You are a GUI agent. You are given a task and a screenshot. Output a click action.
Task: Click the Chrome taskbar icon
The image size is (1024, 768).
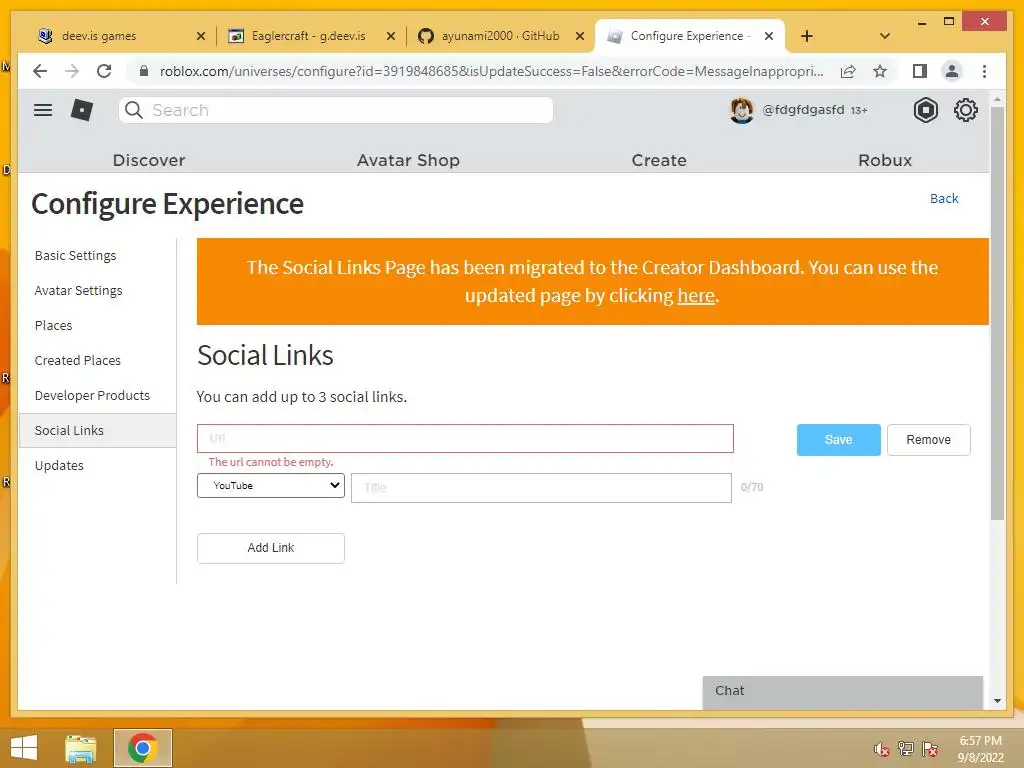click(142, 748)
